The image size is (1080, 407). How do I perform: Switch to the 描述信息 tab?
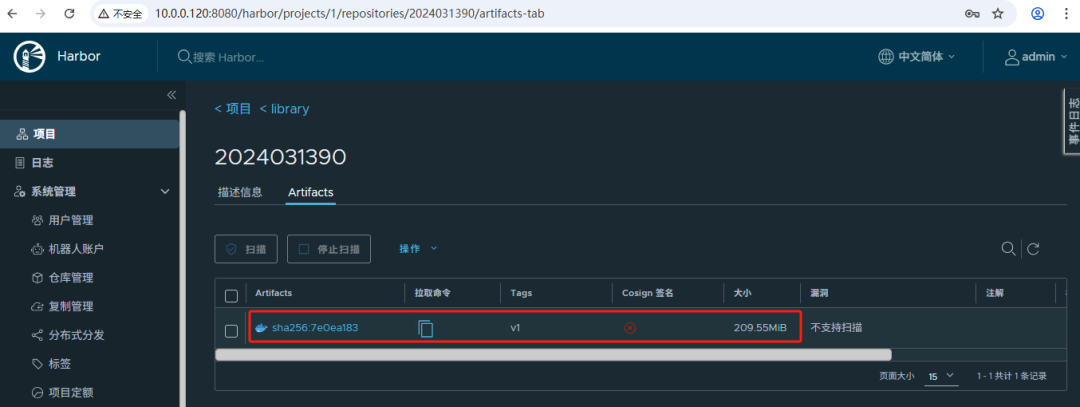[240, 192]
